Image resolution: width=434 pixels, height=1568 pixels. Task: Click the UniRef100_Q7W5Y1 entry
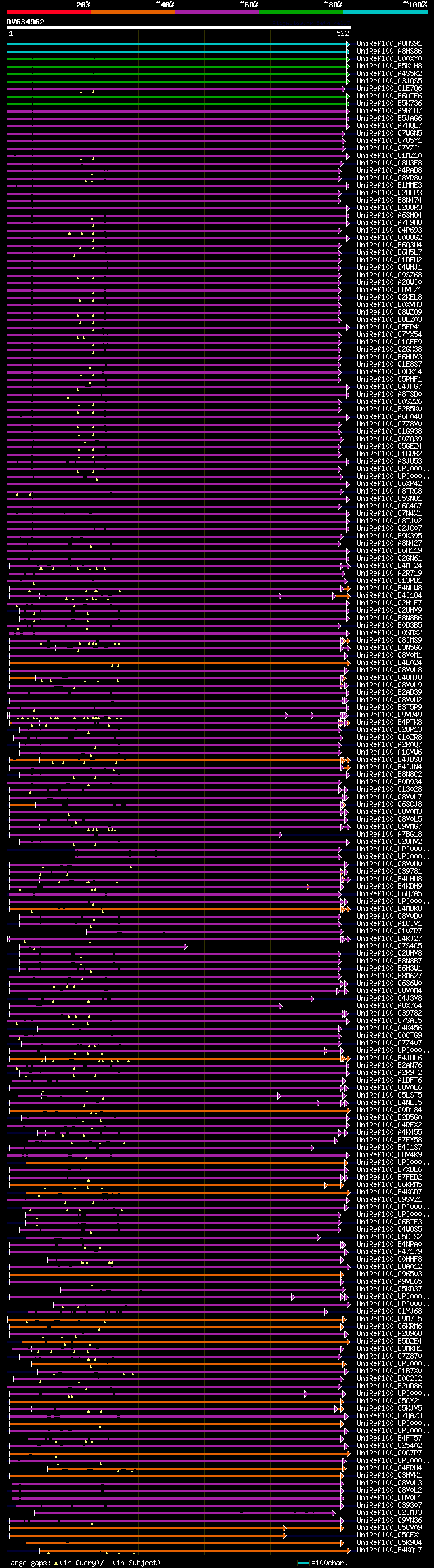coord(389,141)
